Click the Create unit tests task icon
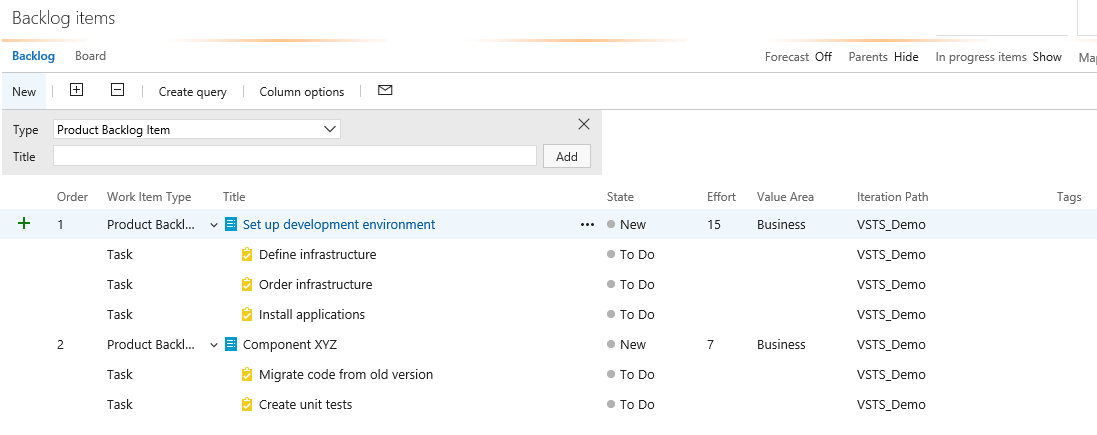This screenshot has width=1097, height=435. point(247,405)
